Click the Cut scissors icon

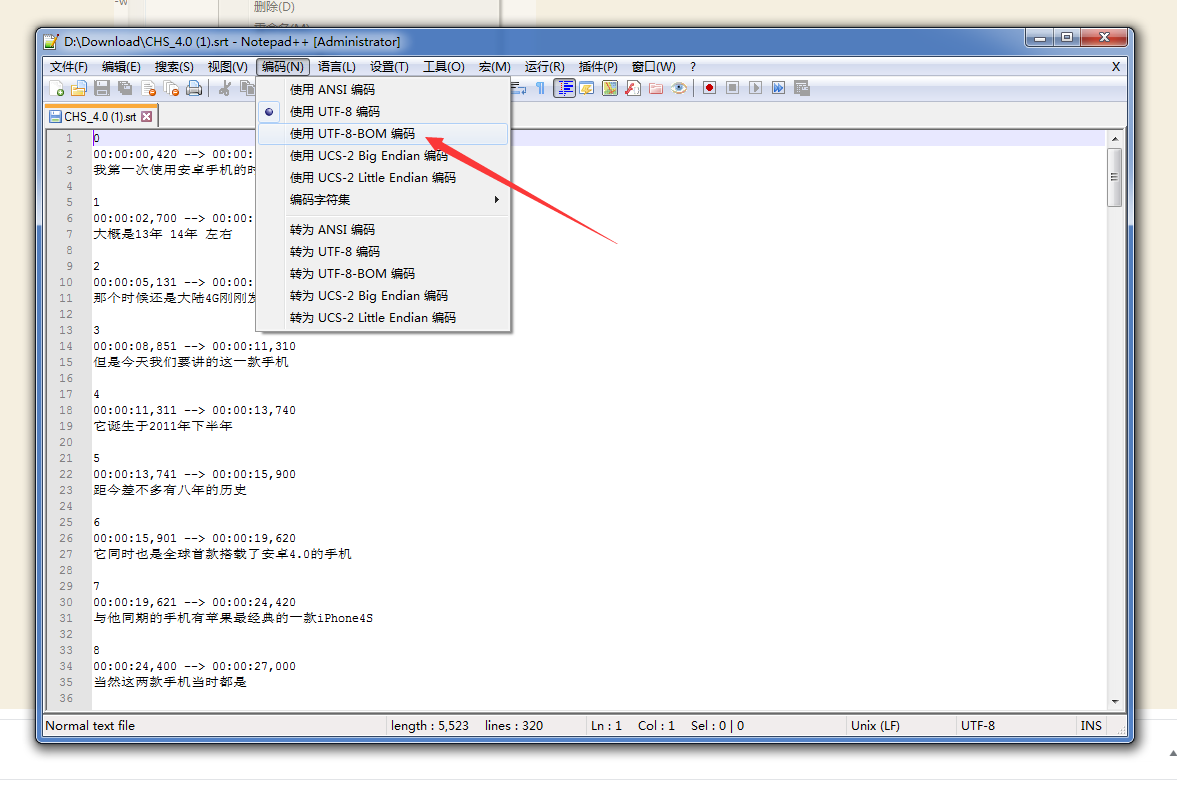point(225,89)
